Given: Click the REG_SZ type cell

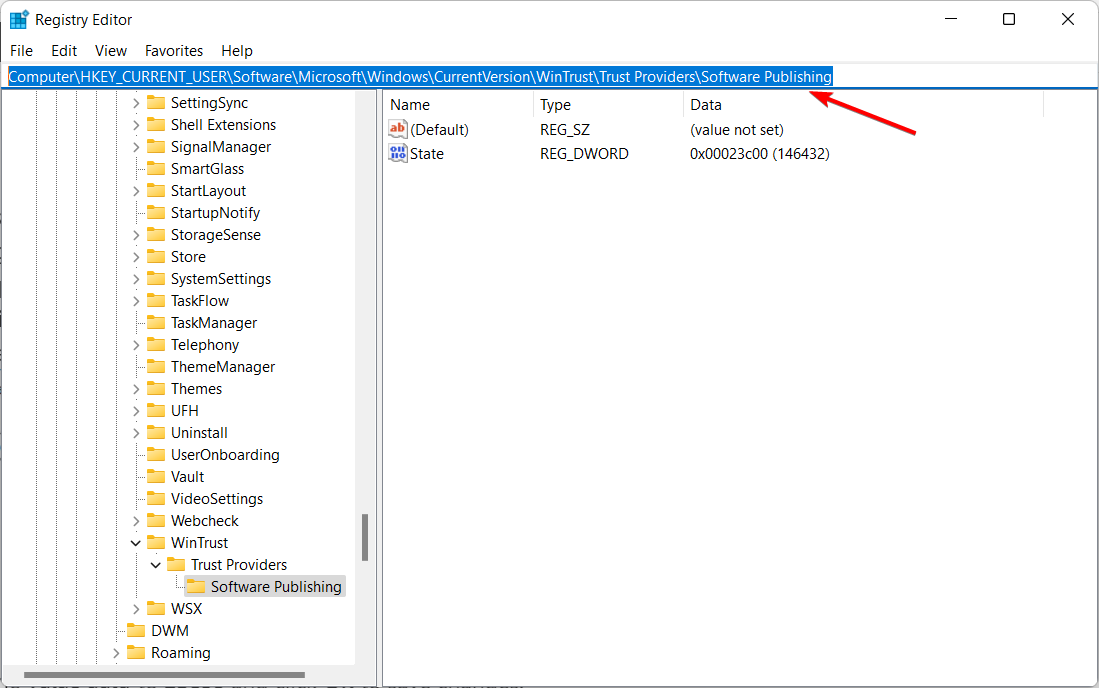Looking at the screenshot, I should (565, 130).
